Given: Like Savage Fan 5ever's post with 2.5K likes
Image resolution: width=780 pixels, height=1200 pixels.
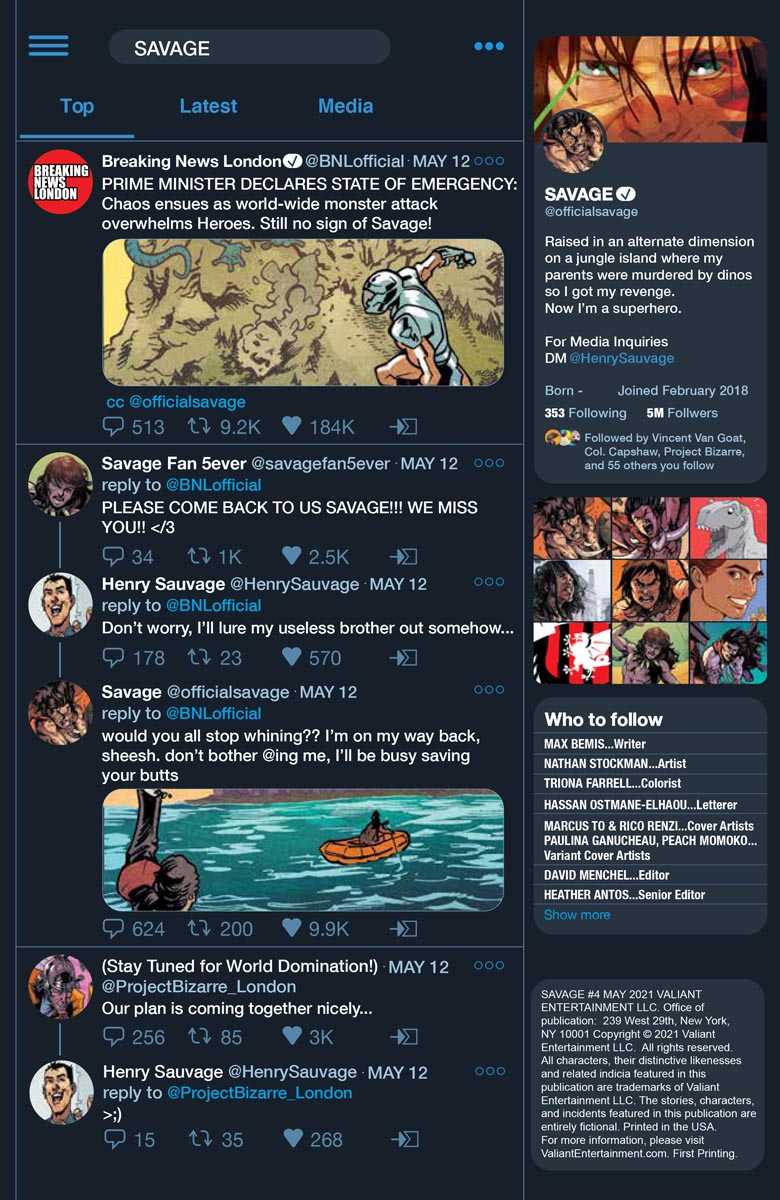Looking at the screenshot, I should coord(291,556).
